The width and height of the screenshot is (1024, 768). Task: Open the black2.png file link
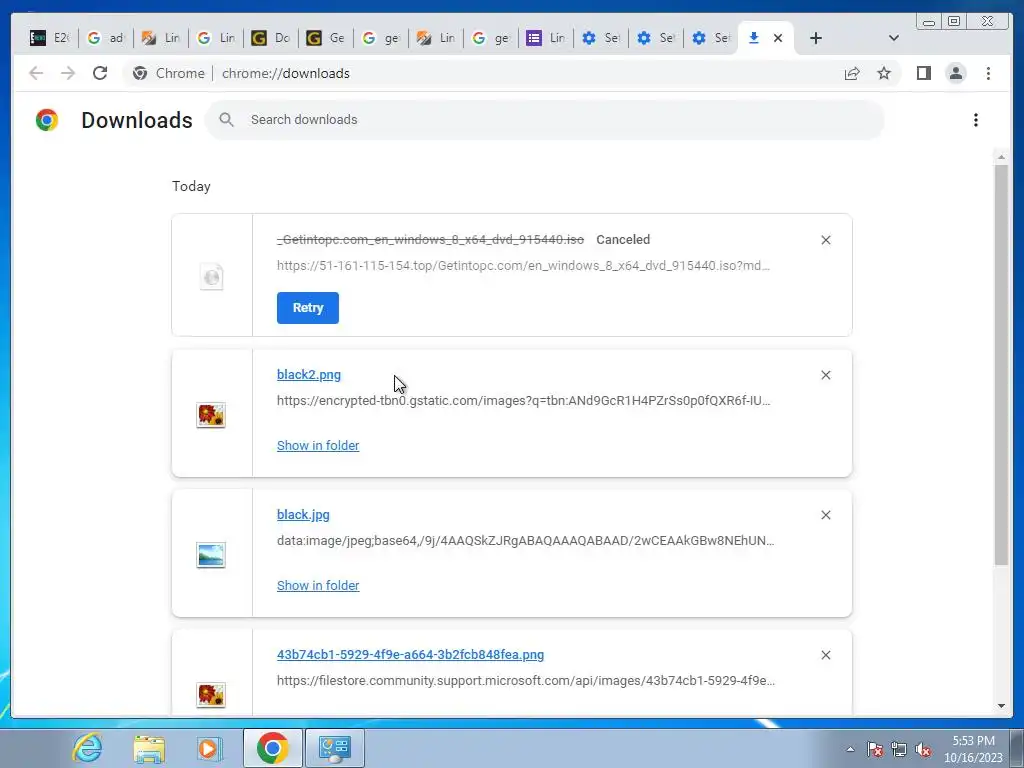(309, 375)
